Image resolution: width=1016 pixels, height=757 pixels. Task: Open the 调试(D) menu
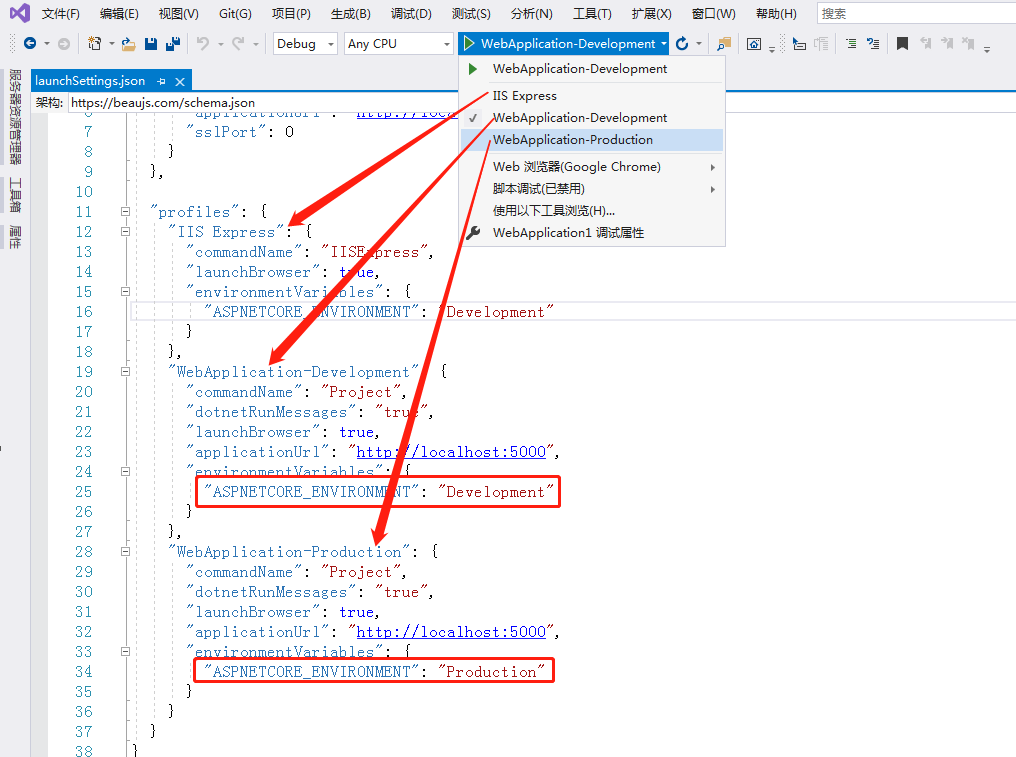click(x=411, y=14)
